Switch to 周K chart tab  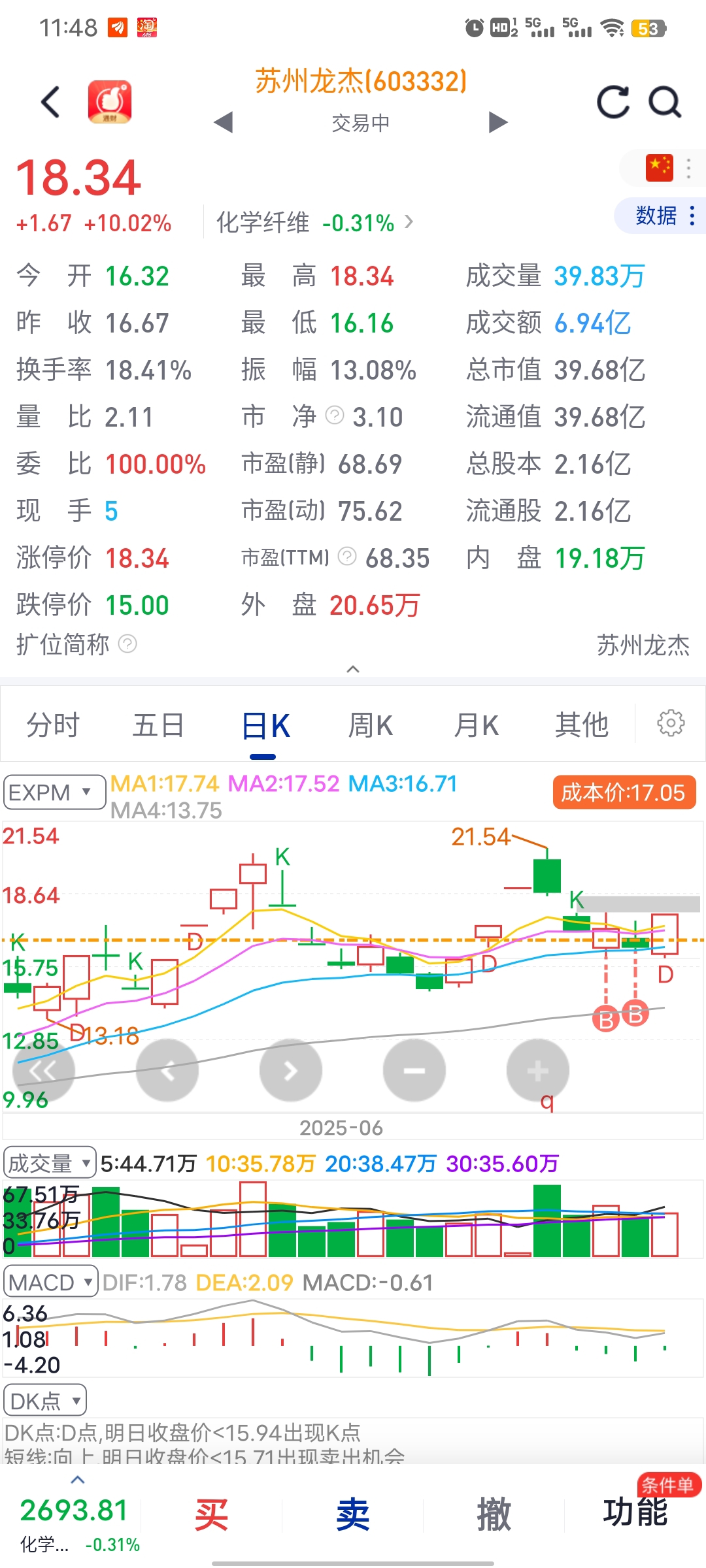371,725
